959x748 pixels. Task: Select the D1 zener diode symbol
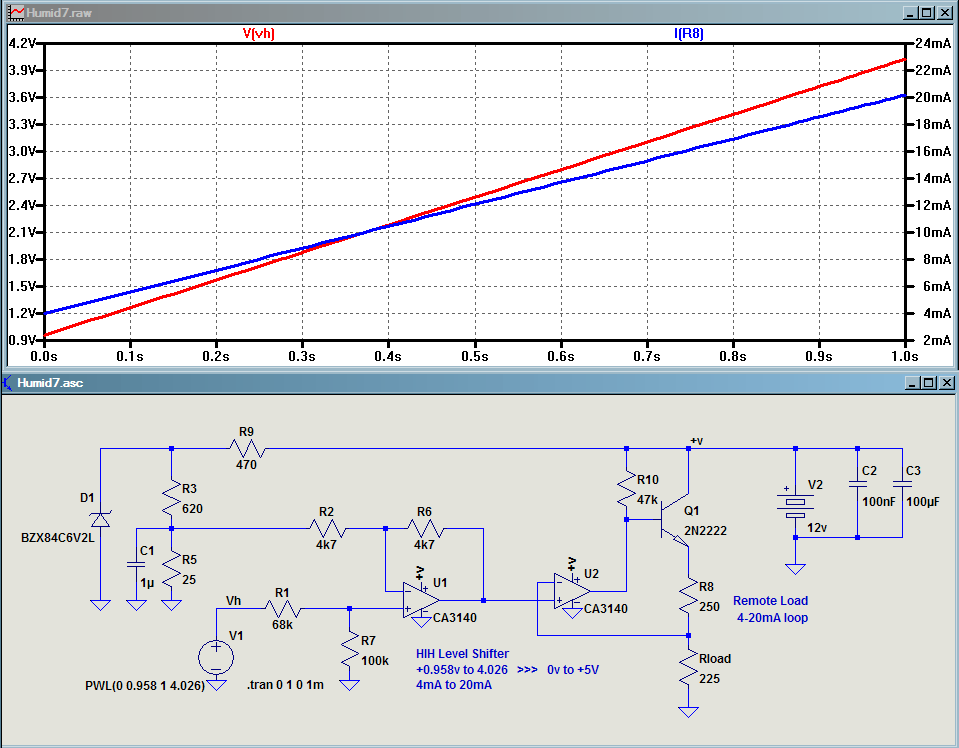[100, 519]
